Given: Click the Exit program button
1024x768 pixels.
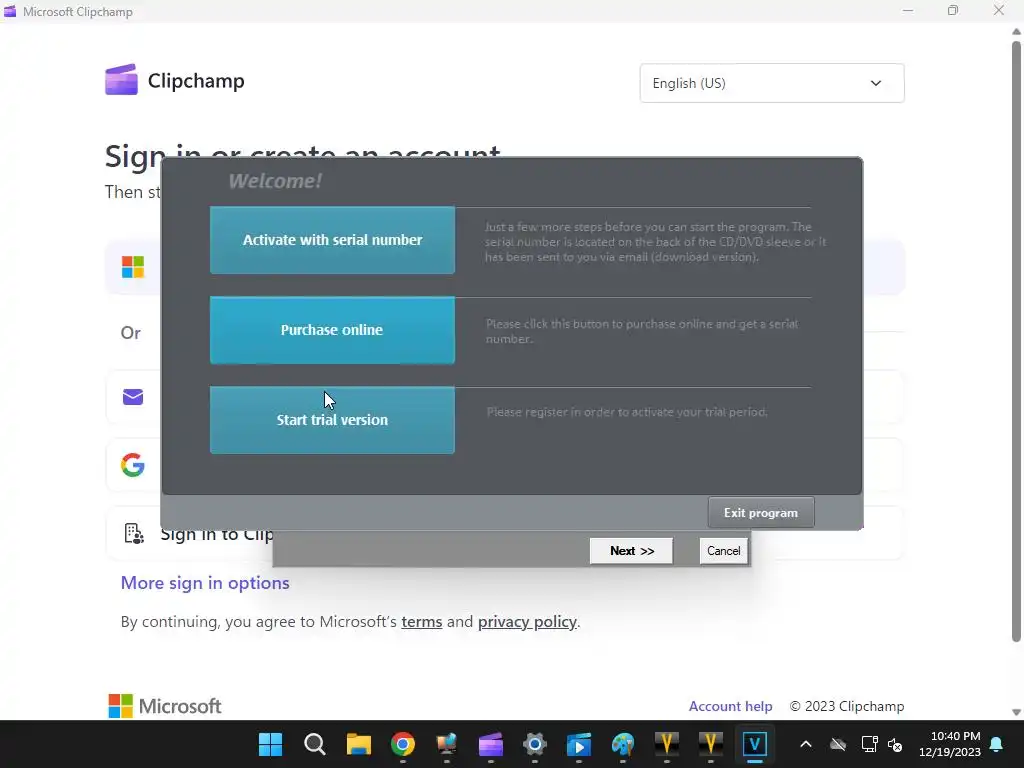Looking at the screenshot, I should coord(761,513).
